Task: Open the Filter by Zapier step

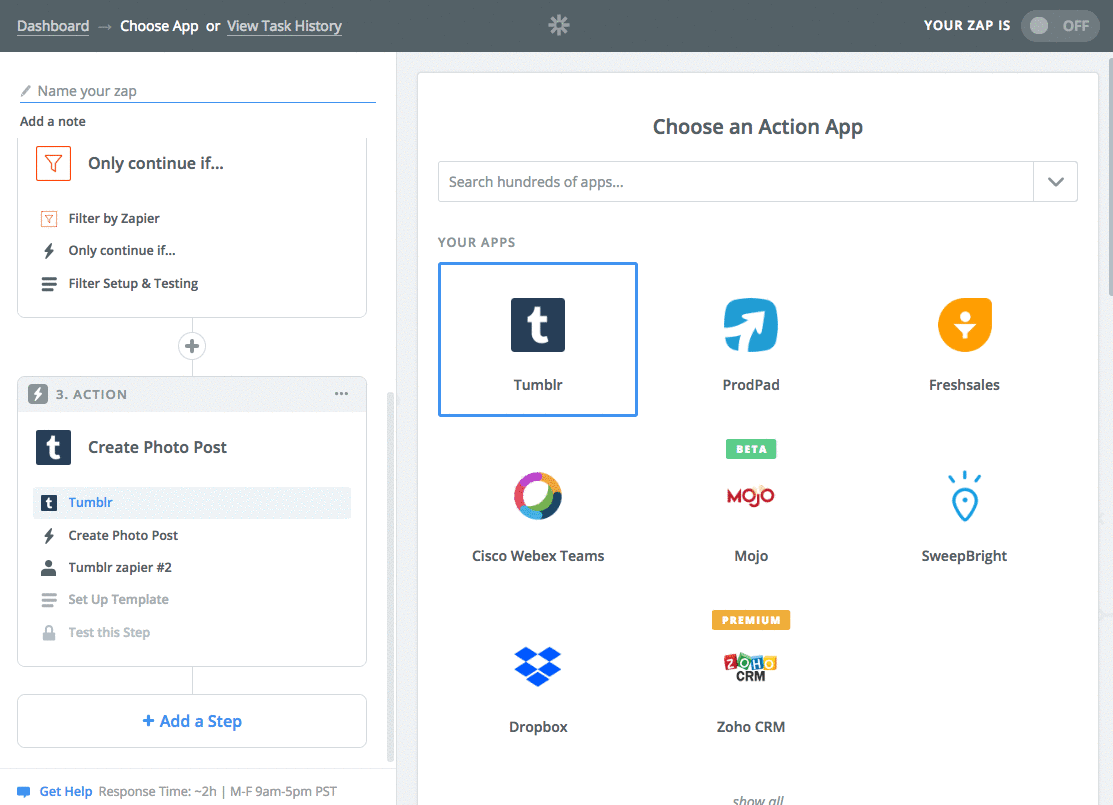Action: click(x=114, y=219)
